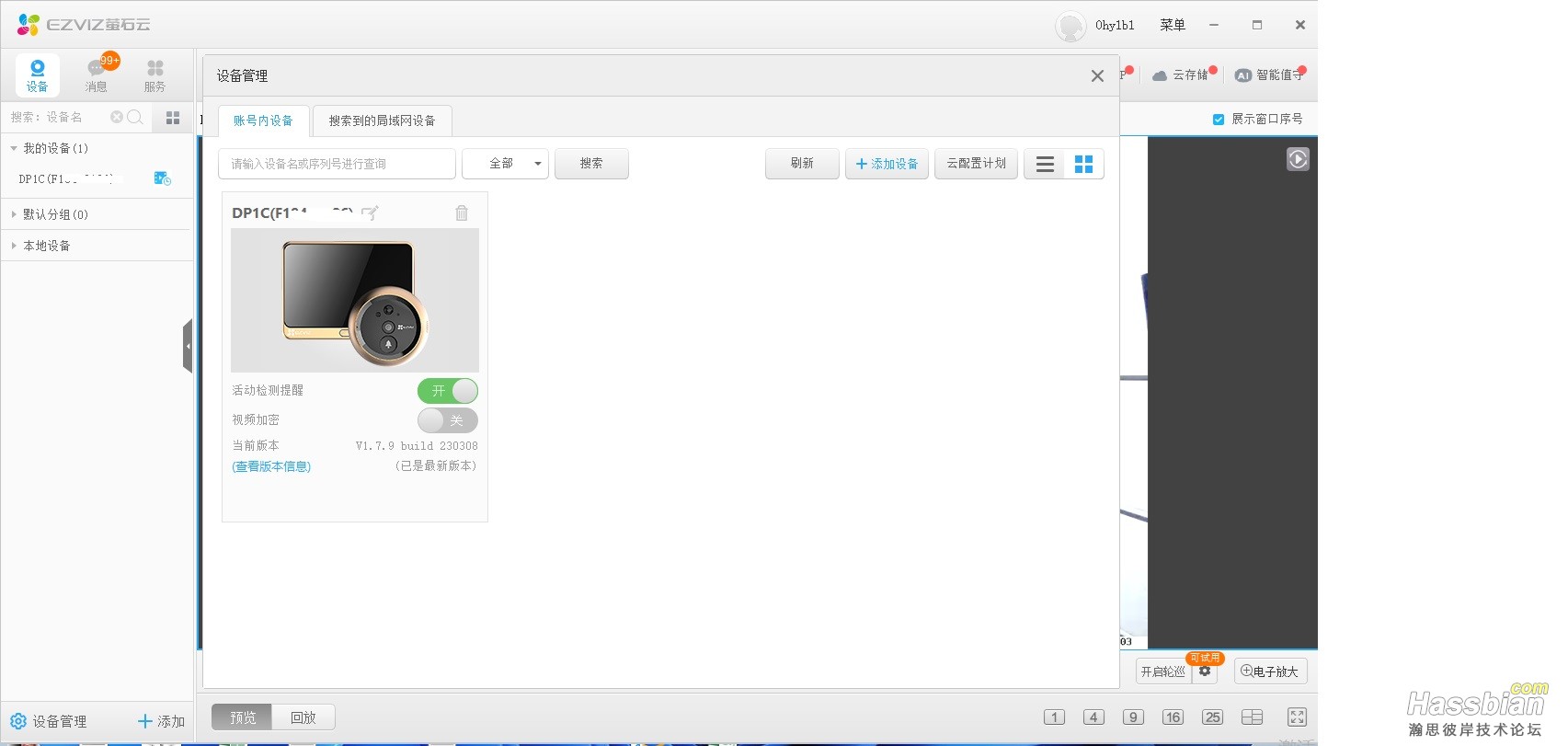Image resolution: width=1568 pixels, height=746 pixels.
Task: Click the 搜索 search button
Action: [591, 164]
